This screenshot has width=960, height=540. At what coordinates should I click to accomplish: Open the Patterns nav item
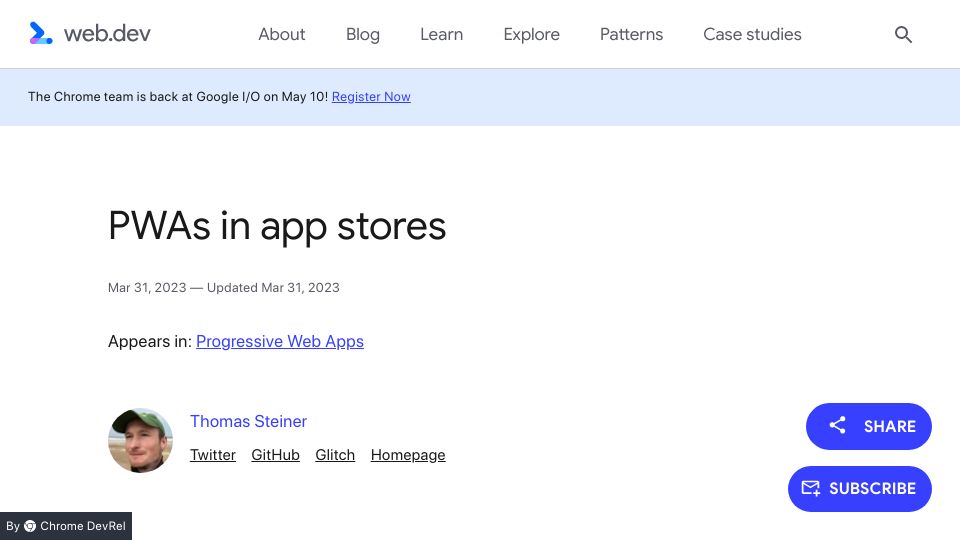tap(631, 34)
